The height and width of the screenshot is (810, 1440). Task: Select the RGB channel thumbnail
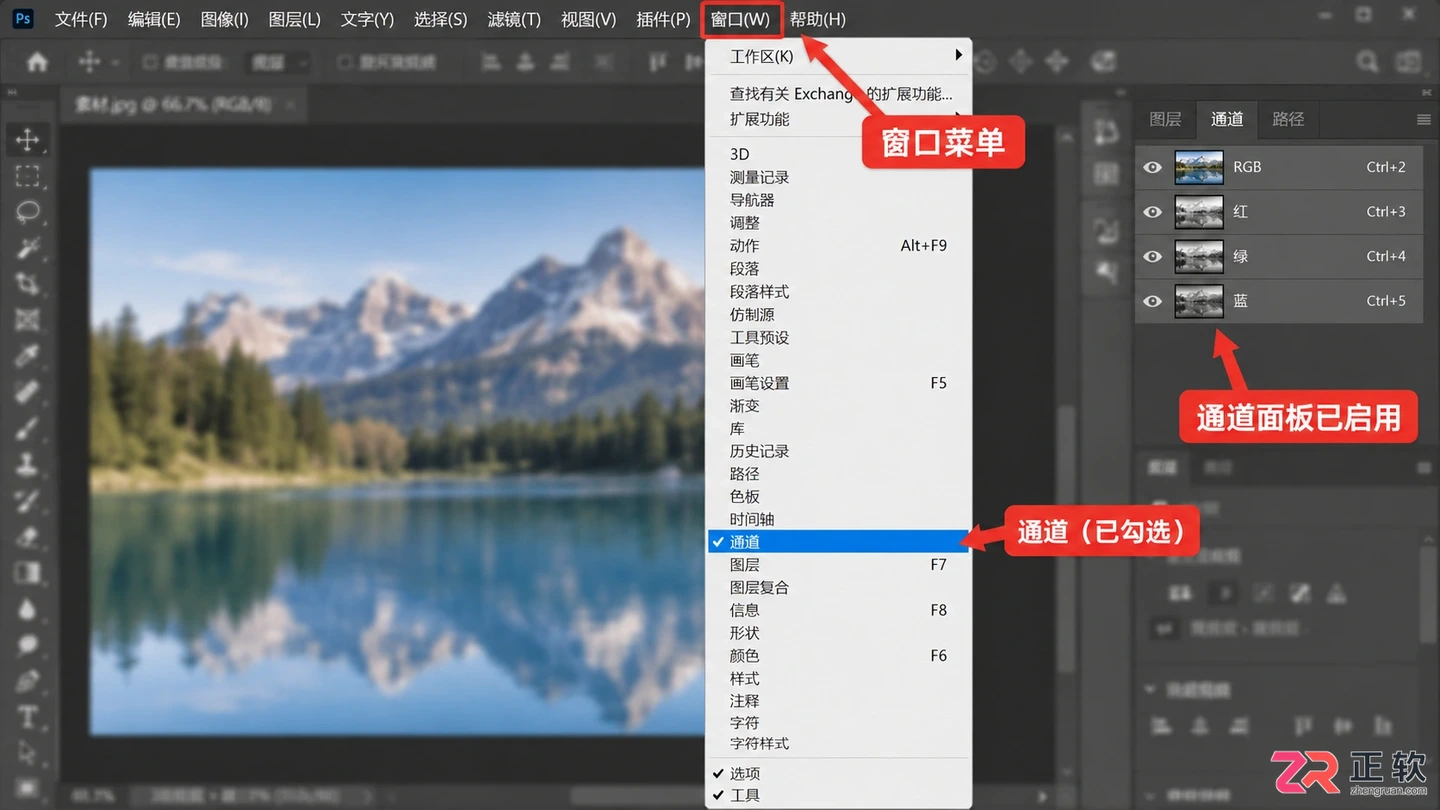pyautogui.click(x=1199, y=167)
